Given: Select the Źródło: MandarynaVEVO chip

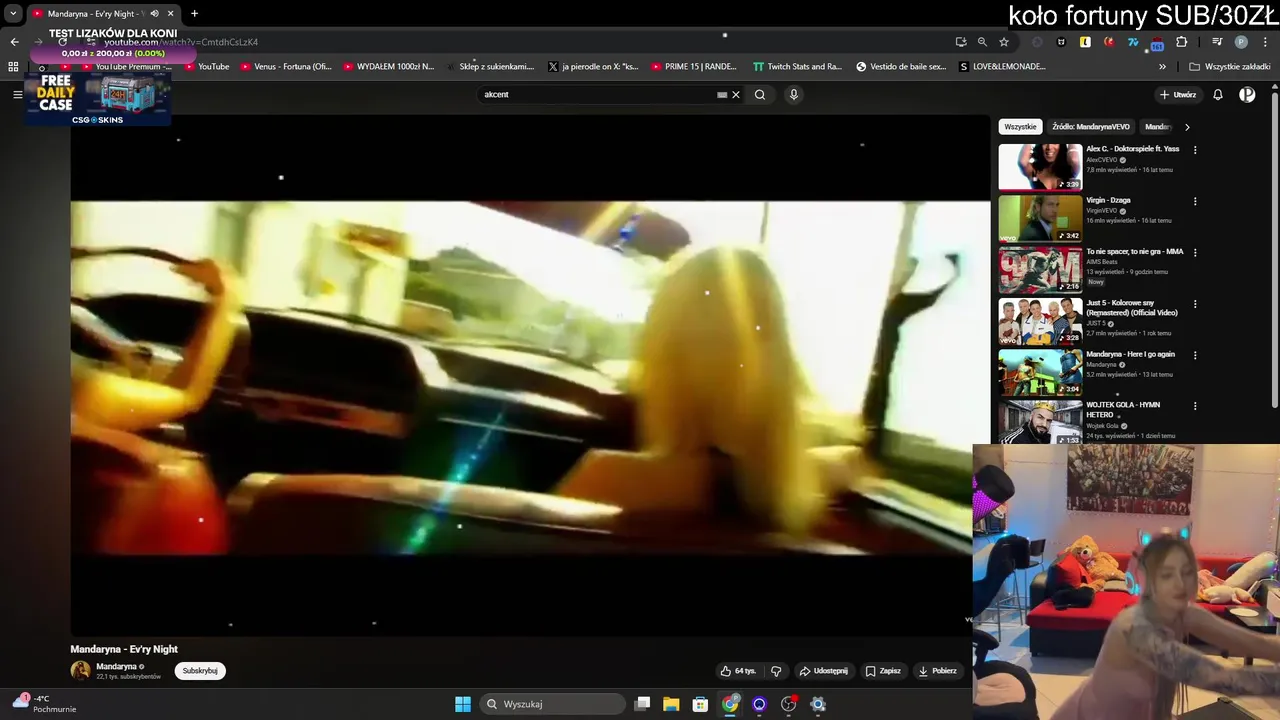Looking at the screenshot, I should 1091,127.
